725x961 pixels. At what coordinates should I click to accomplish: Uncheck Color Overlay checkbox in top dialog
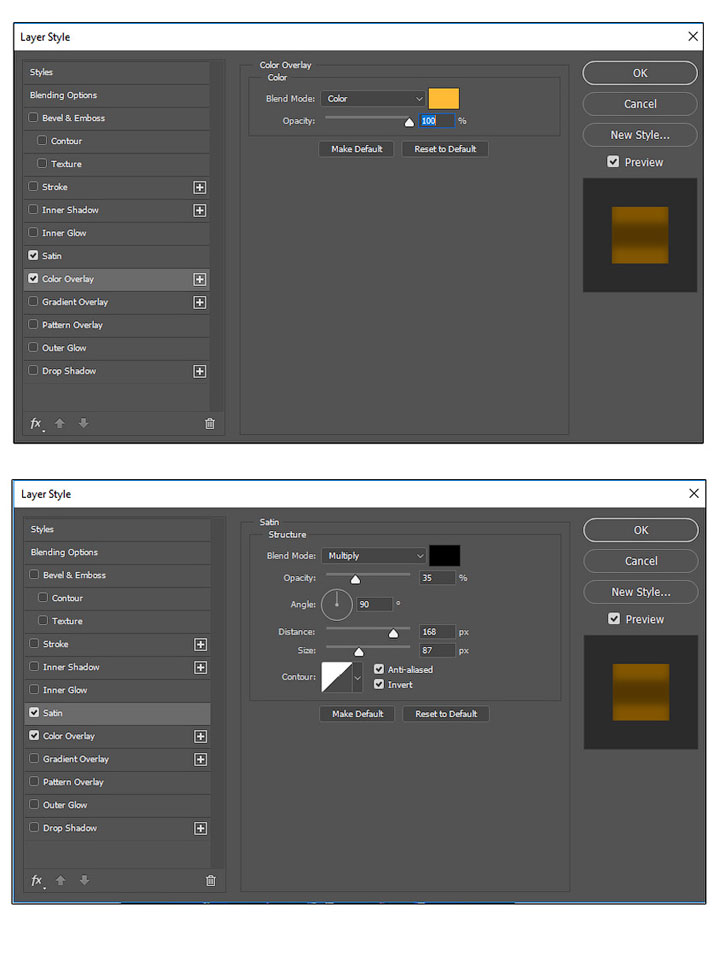coord(33,278)
